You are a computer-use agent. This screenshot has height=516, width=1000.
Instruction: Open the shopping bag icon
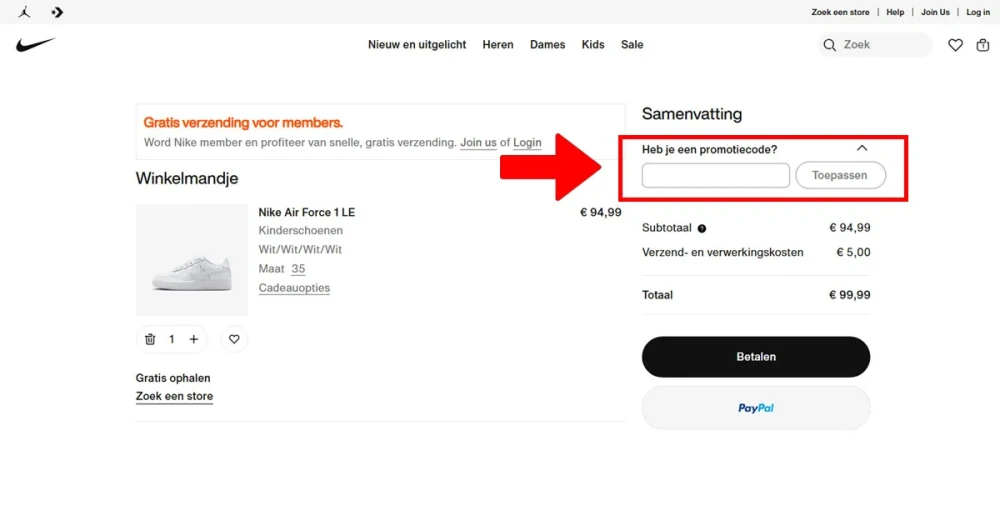(983, 45)
